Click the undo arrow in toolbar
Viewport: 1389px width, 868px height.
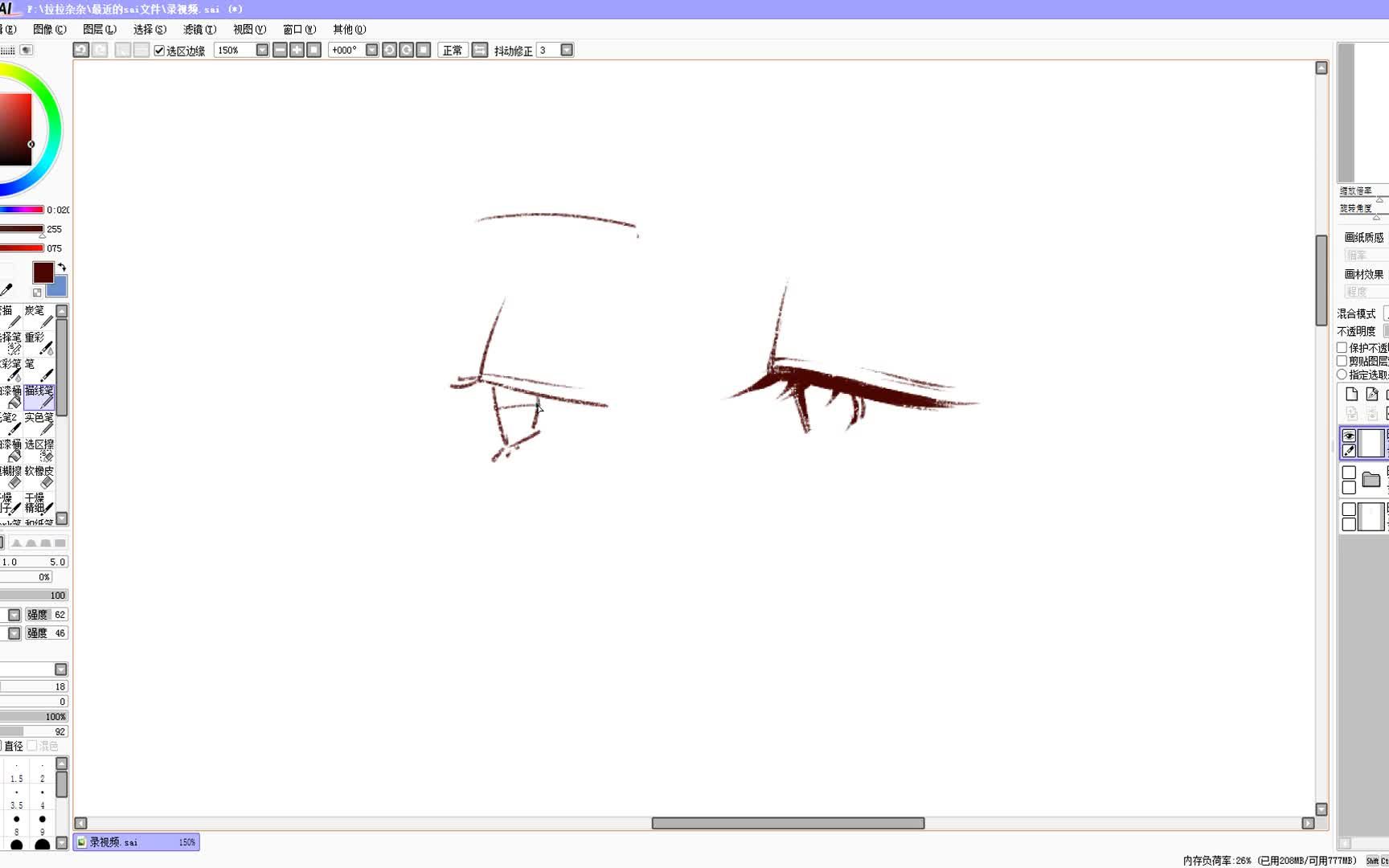point(81,50)
